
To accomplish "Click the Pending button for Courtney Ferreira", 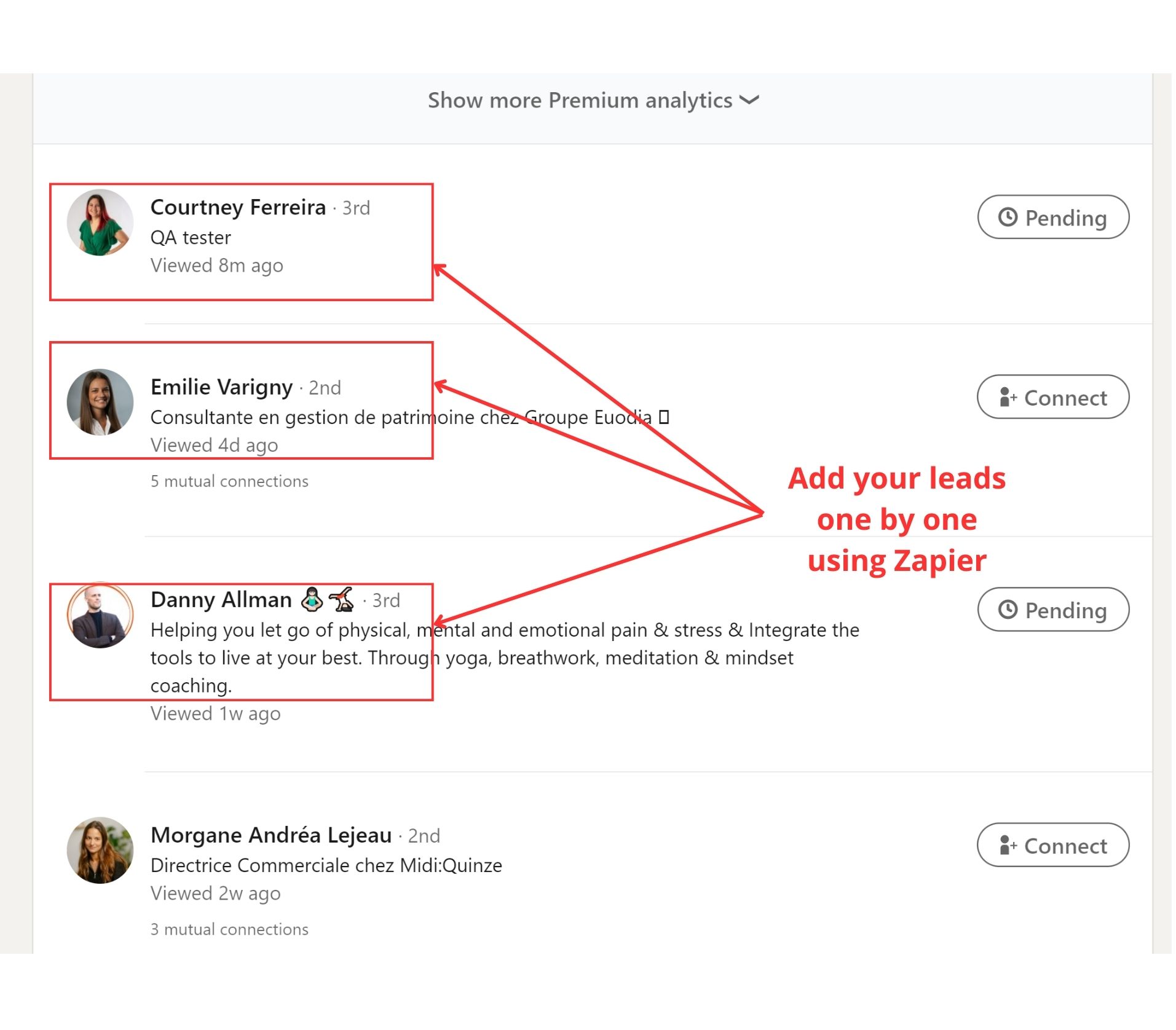I will [x=1052, y=218].
